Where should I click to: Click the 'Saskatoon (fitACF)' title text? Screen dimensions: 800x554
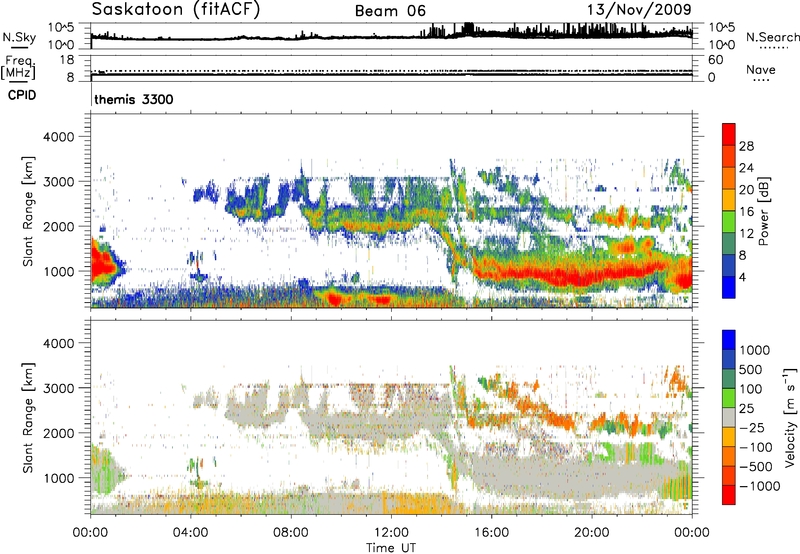click(176, 9)
